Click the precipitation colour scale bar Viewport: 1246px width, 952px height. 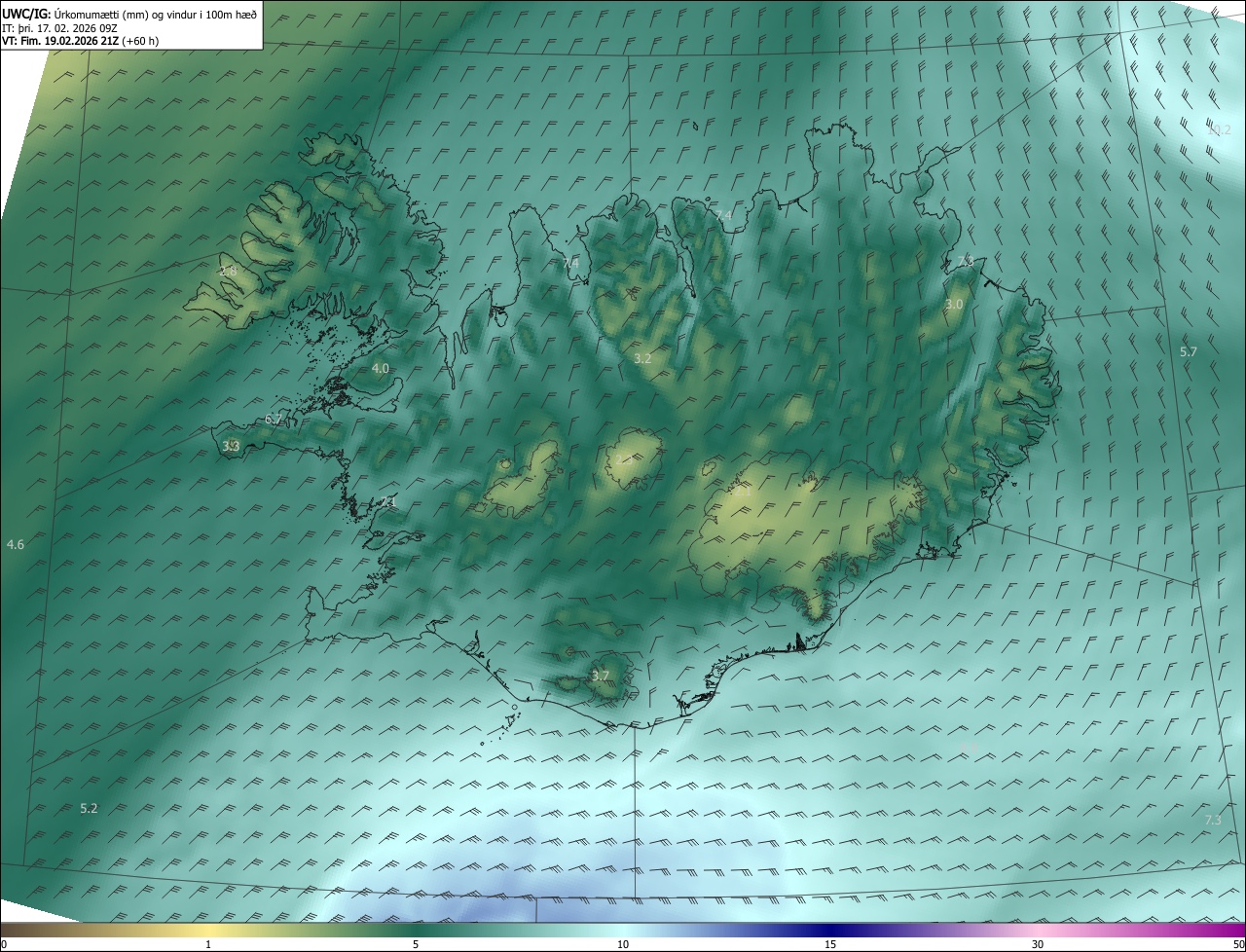point(623,930)
